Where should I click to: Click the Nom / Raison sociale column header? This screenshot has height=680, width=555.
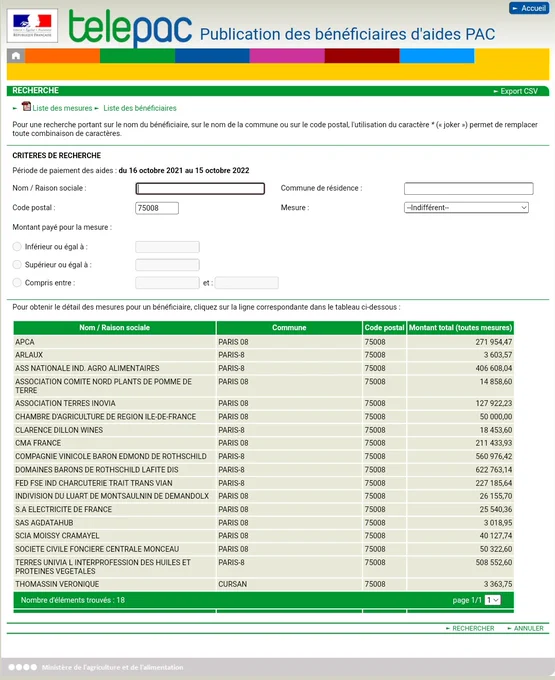pyautogui.click(x=114, y=328)
